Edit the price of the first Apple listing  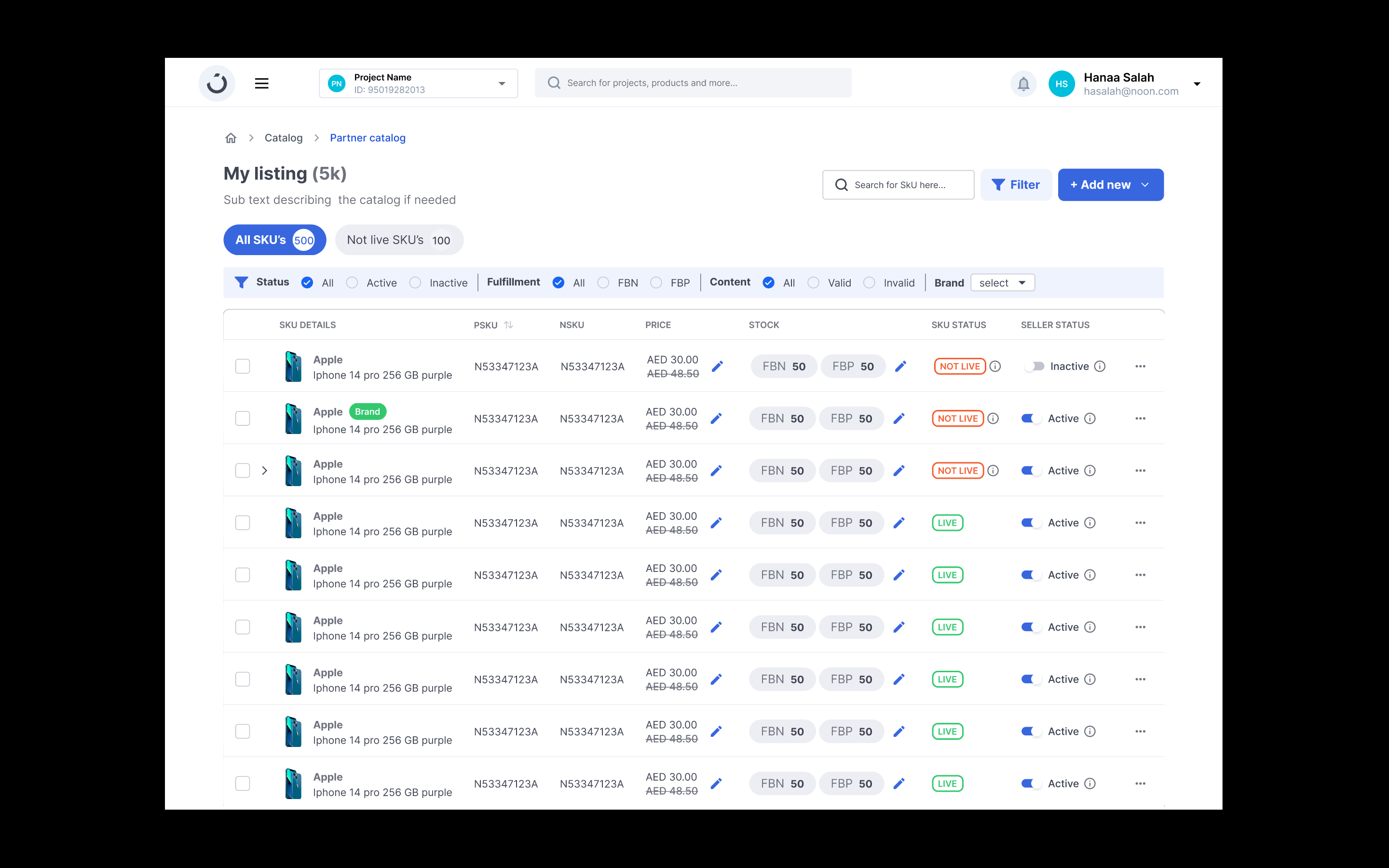pyautogui.click(x=718, y=366)
